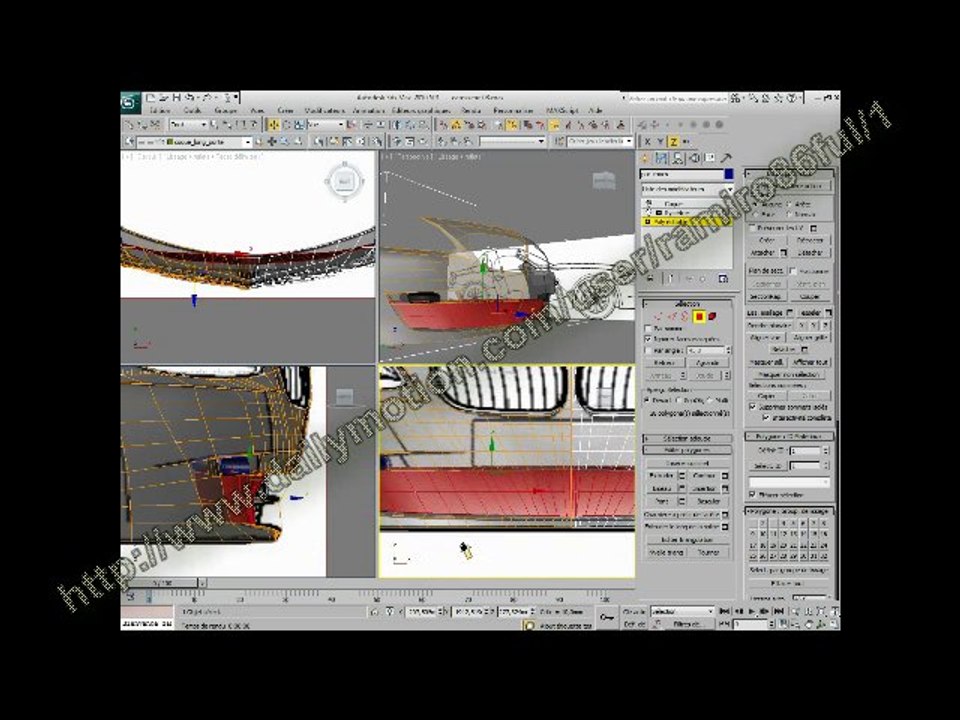Viewport: 960px width, 720px height.
Task: Click the Détacher button
Action: (x=810, y=252)
